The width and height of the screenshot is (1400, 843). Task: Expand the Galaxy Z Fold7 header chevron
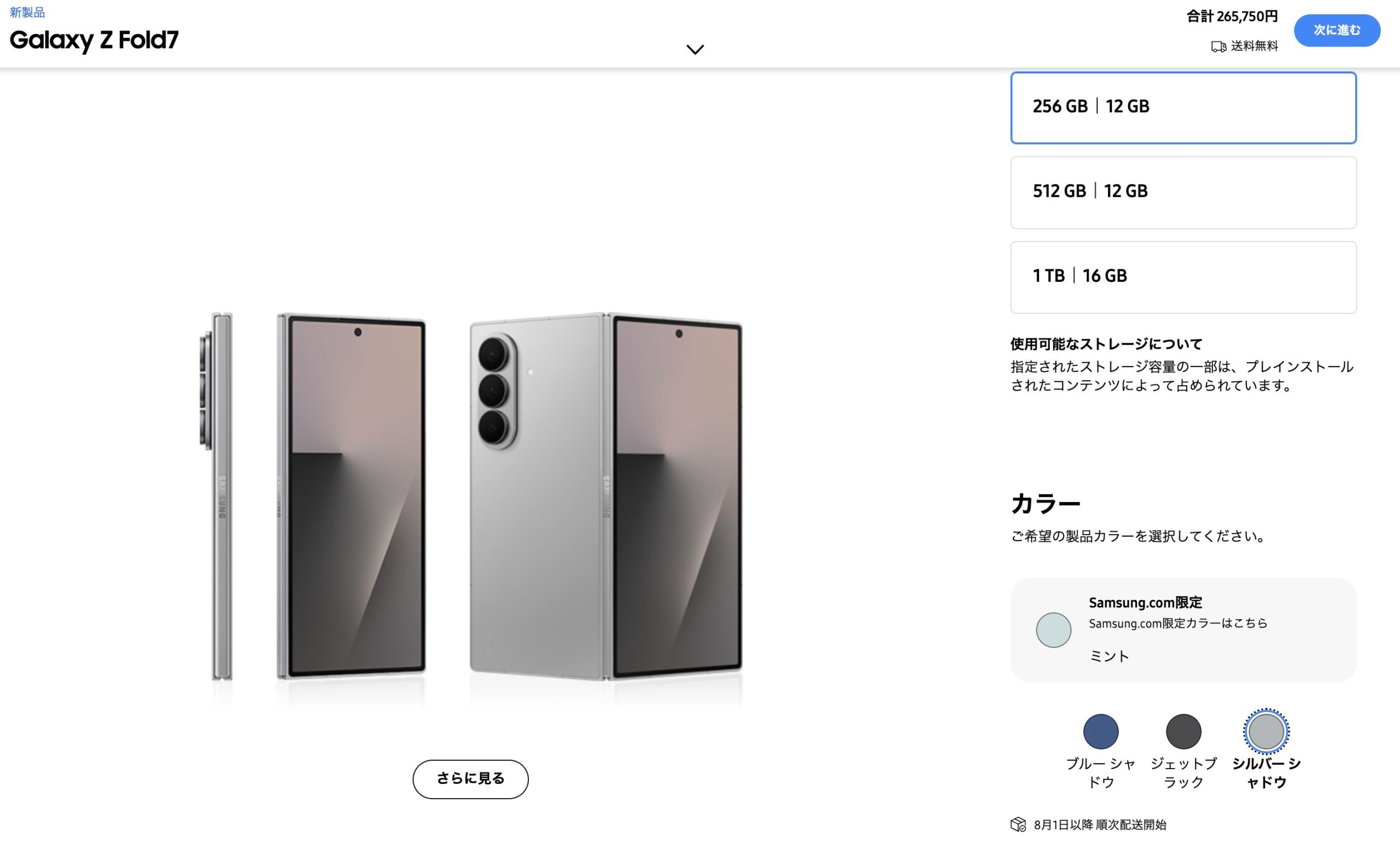[695, 49]
